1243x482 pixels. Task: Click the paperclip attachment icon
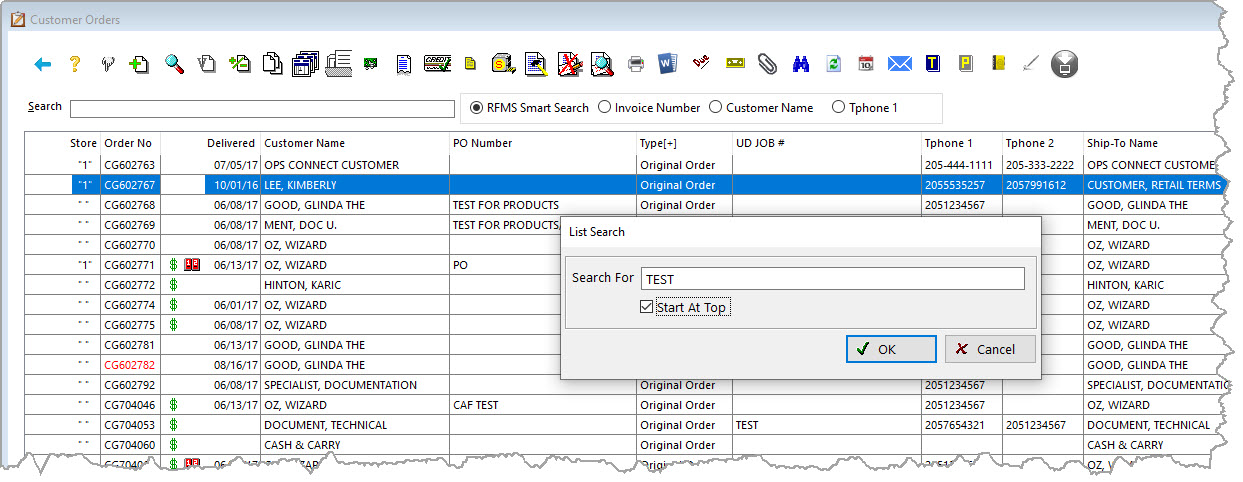point(767,65)
